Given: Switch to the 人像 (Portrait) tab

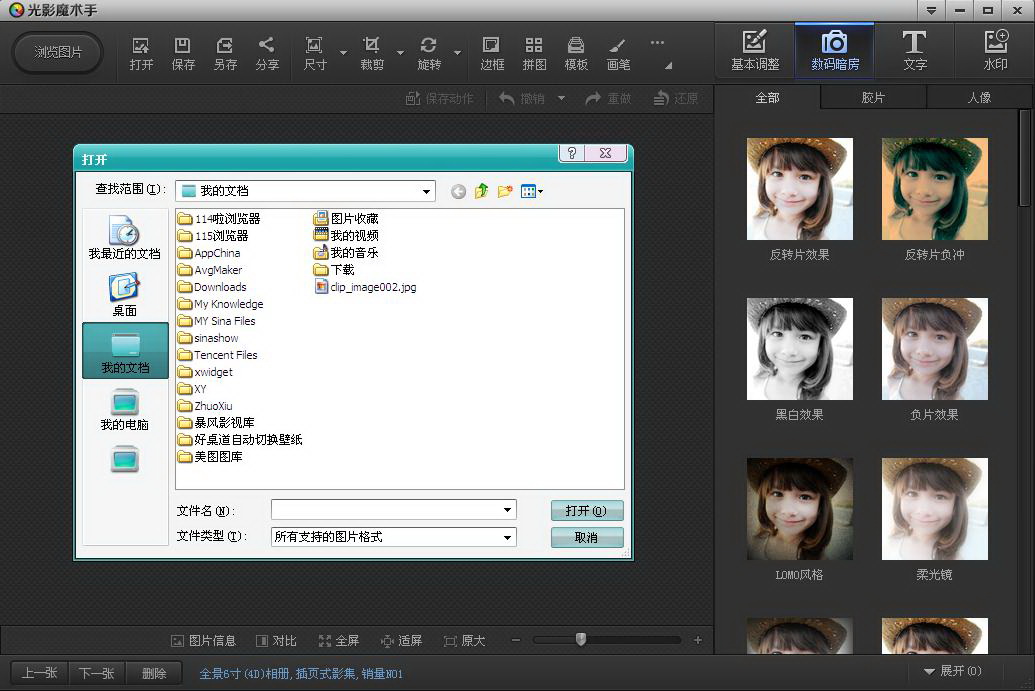Looking at the screenshot, I should (979, 98).
